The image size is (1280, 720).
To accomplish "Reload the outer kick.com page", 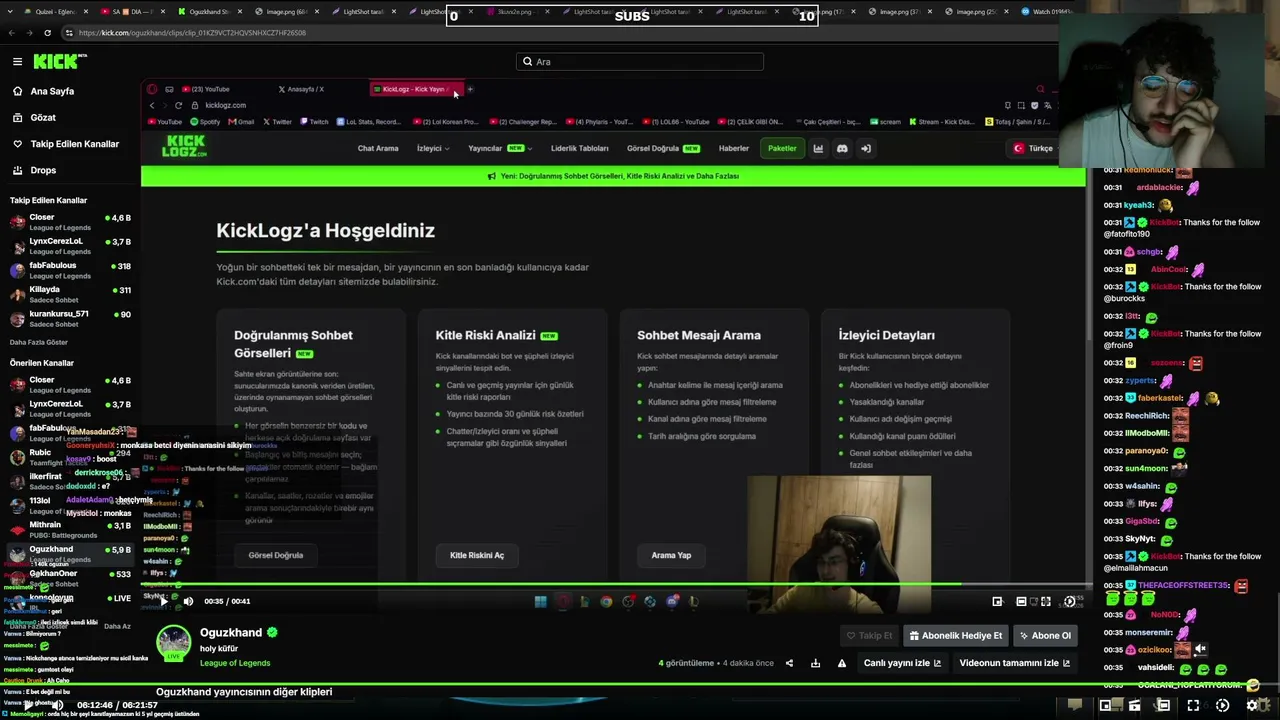I will tap(45, 32).
